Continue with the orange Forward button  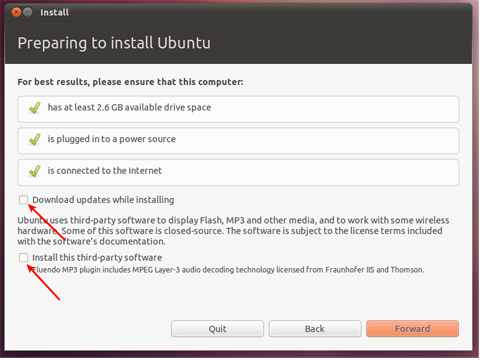[x=412, y=329]
